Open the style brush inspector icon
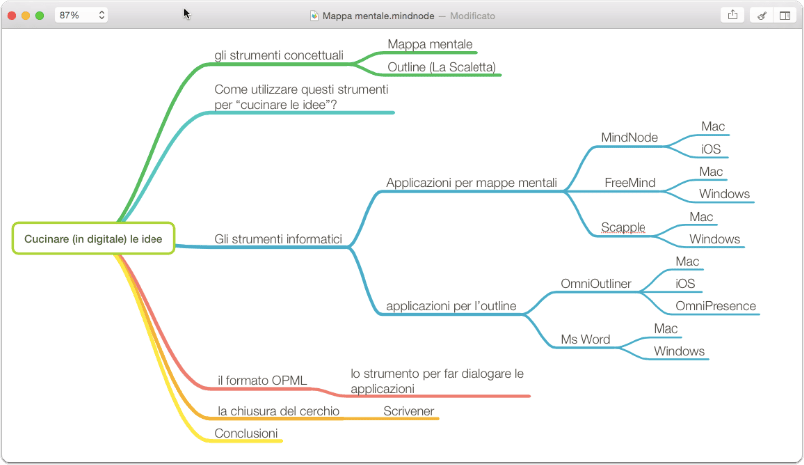The height and width of the screenshot is (465, 804). click(761, 15)
